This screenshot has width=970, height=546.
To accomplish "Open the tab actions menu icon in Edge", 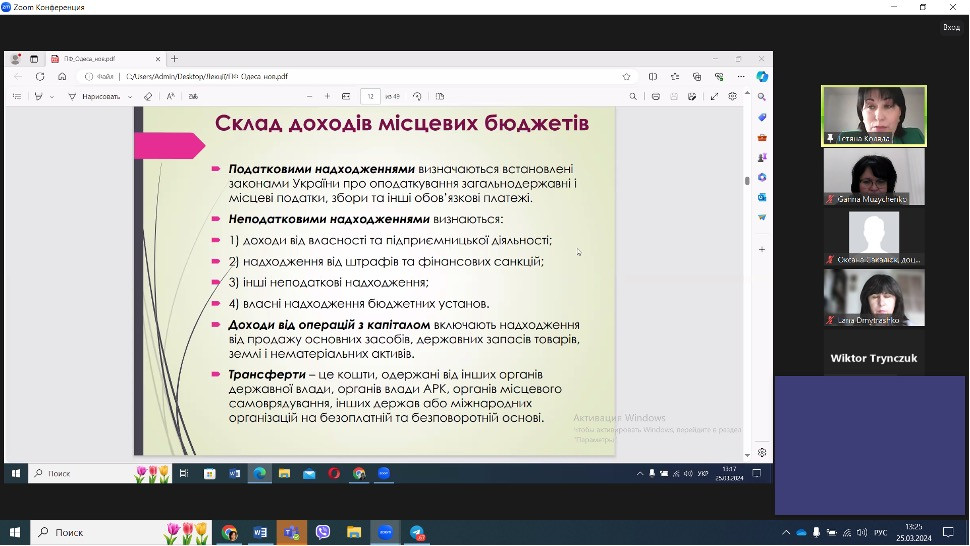I will 34,59.
